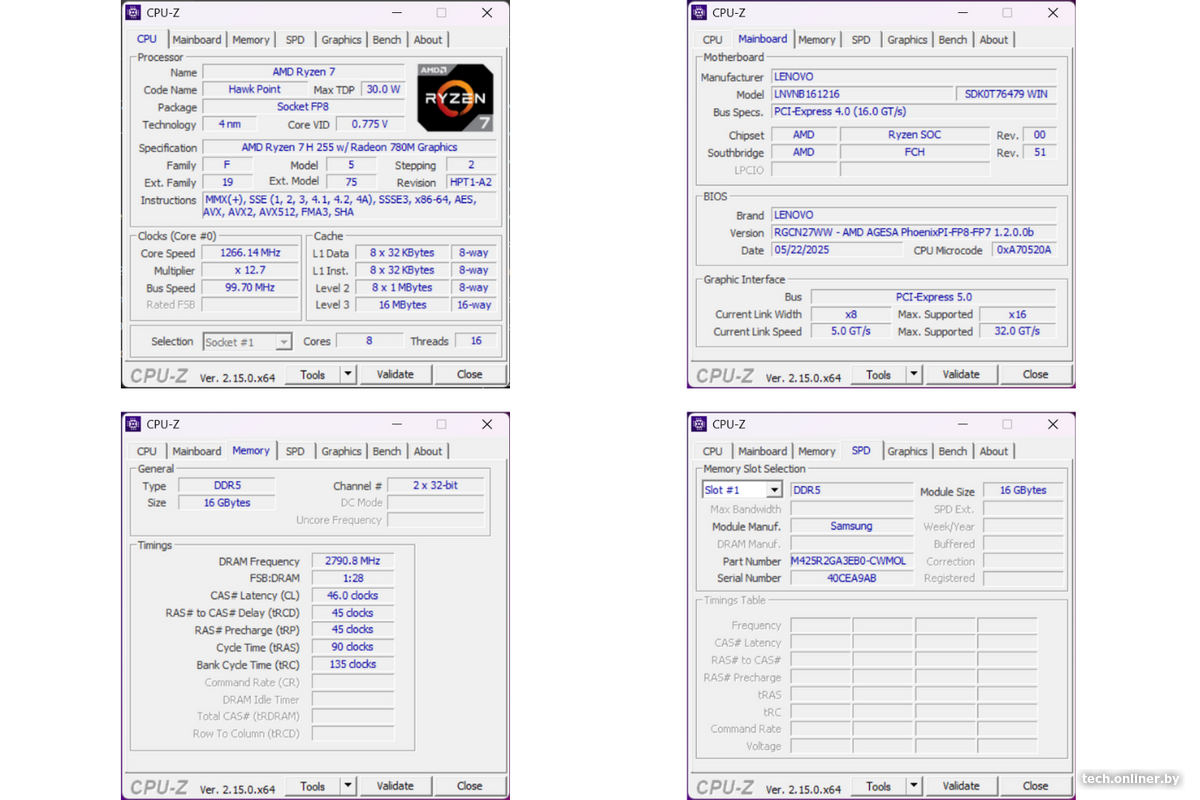Viewport: 1200px width, 800px height.
Task: Open the Socket #1 selection dropdown
Action: click(x=283, y=342)
